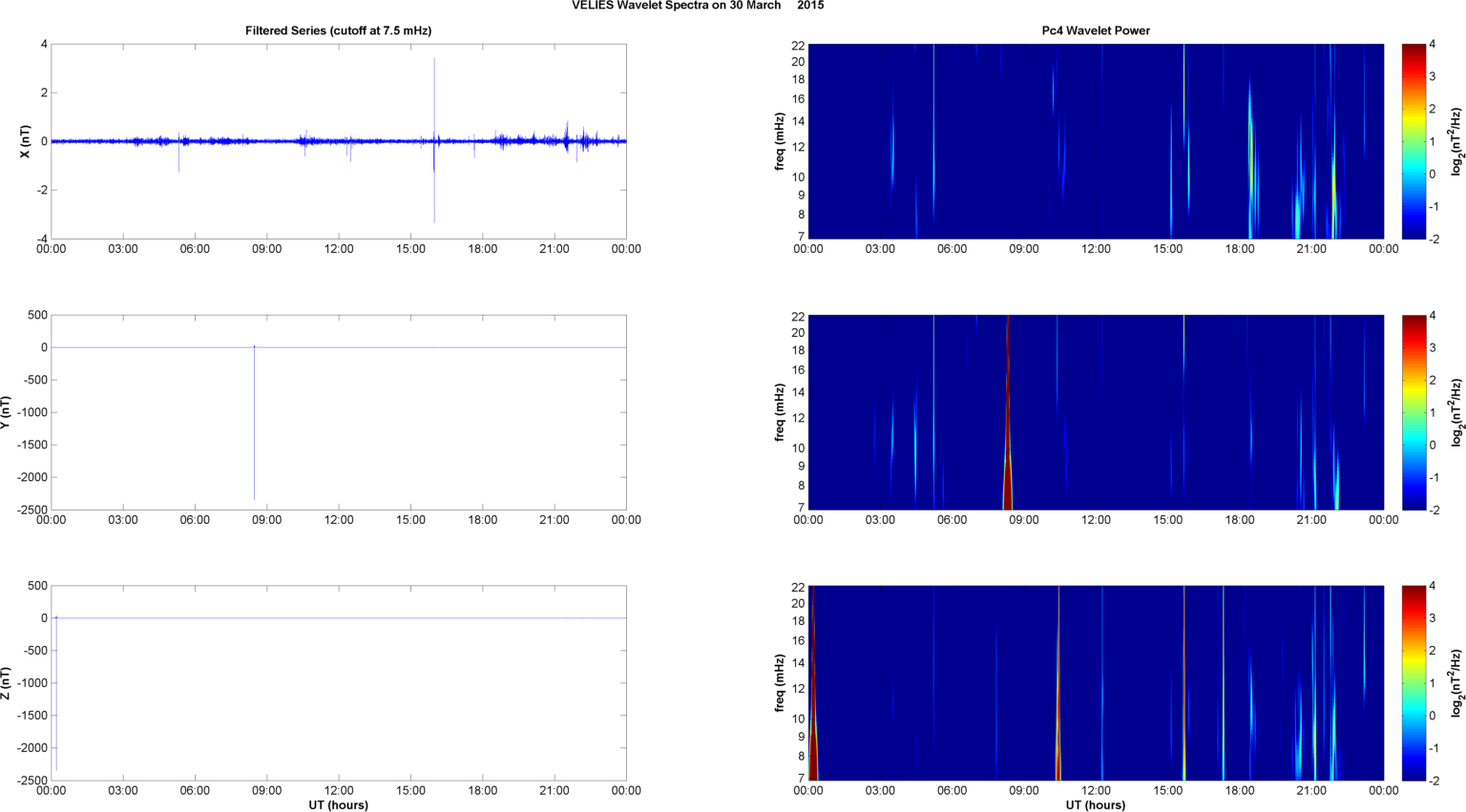Click the log2(nT²/Hz) label beside top colorbar
This screenshot has width=1466, height=812.
1456,141
